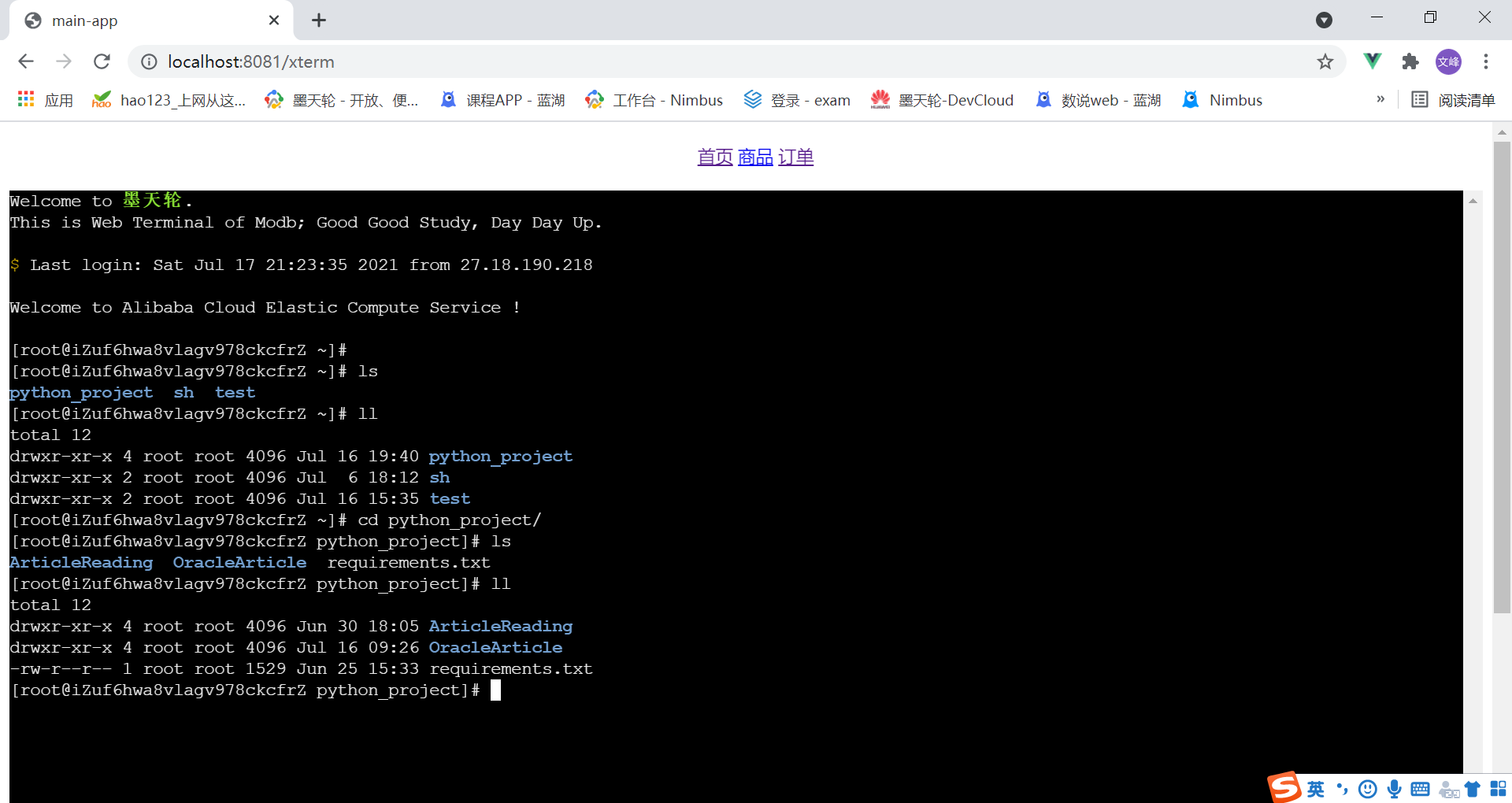Go forward to next page
Screen dimensions: 1512x803
coord(64,61)
